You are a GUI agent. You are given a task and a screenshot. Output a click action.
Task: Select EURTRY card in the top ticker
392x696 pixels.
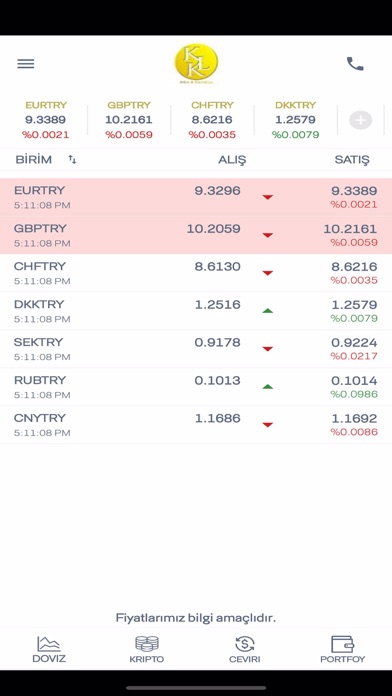(46, 120)
